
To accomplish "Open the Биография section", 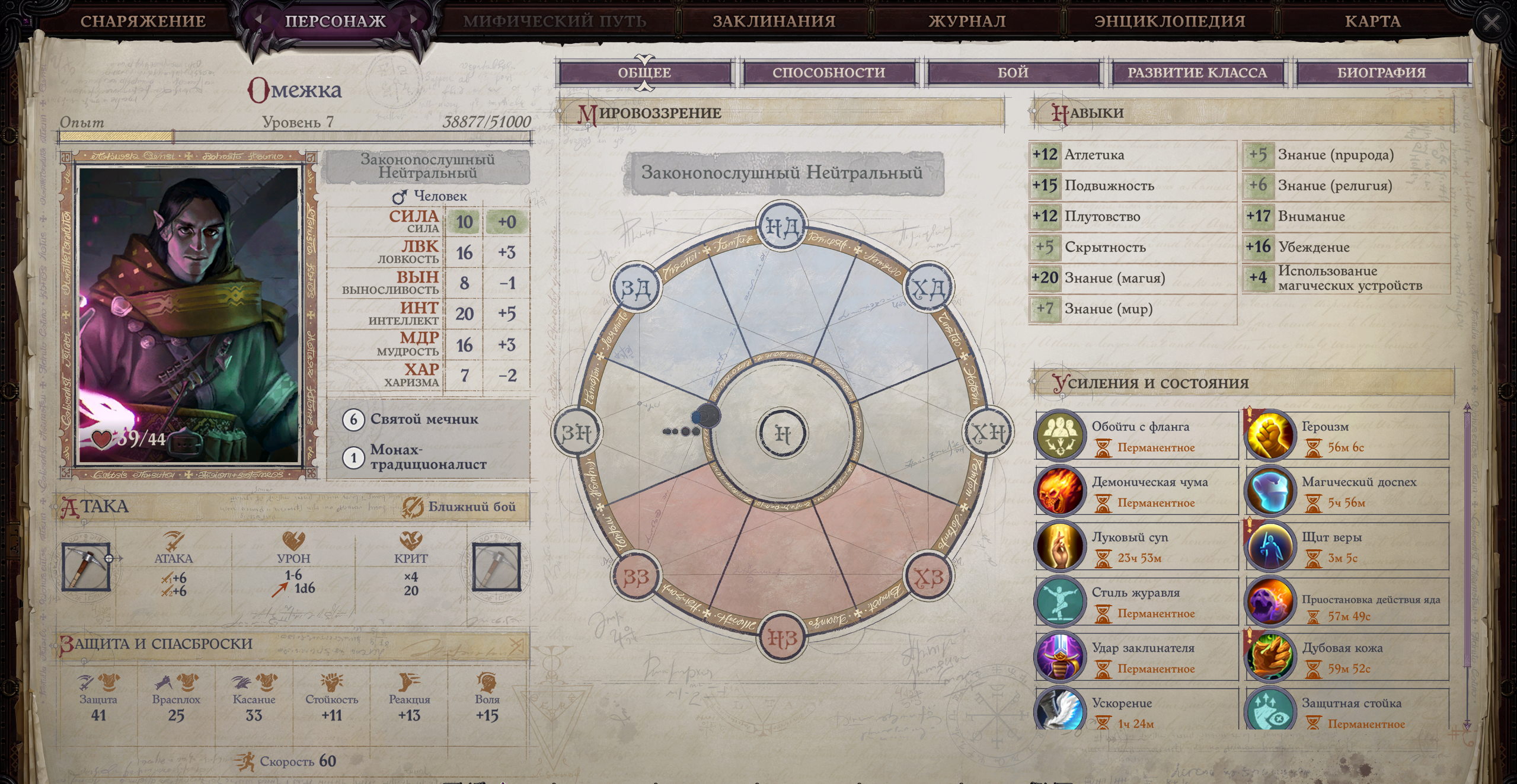I will pyautogui.click(x=1381, y=72).
